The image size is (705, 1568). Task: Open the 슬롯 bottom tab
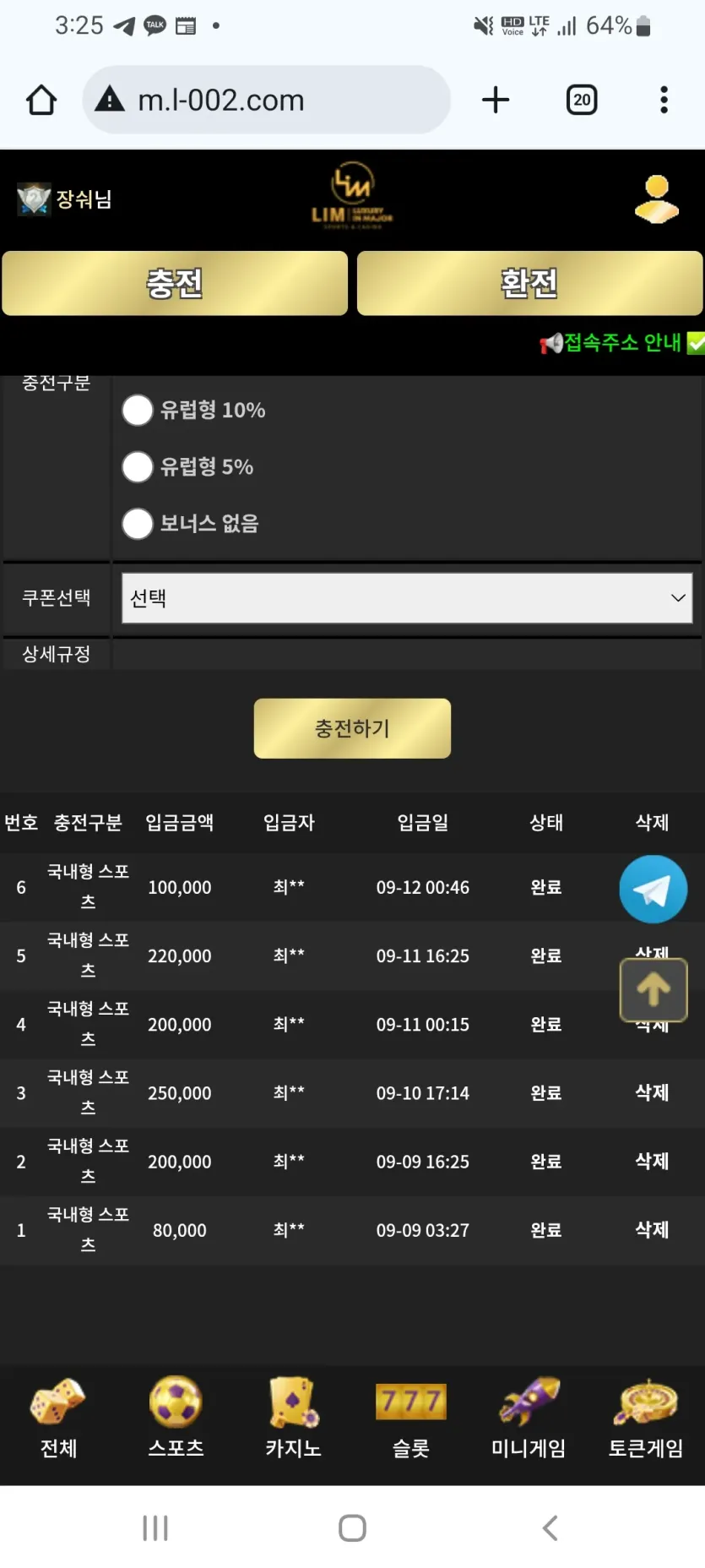410,1418
